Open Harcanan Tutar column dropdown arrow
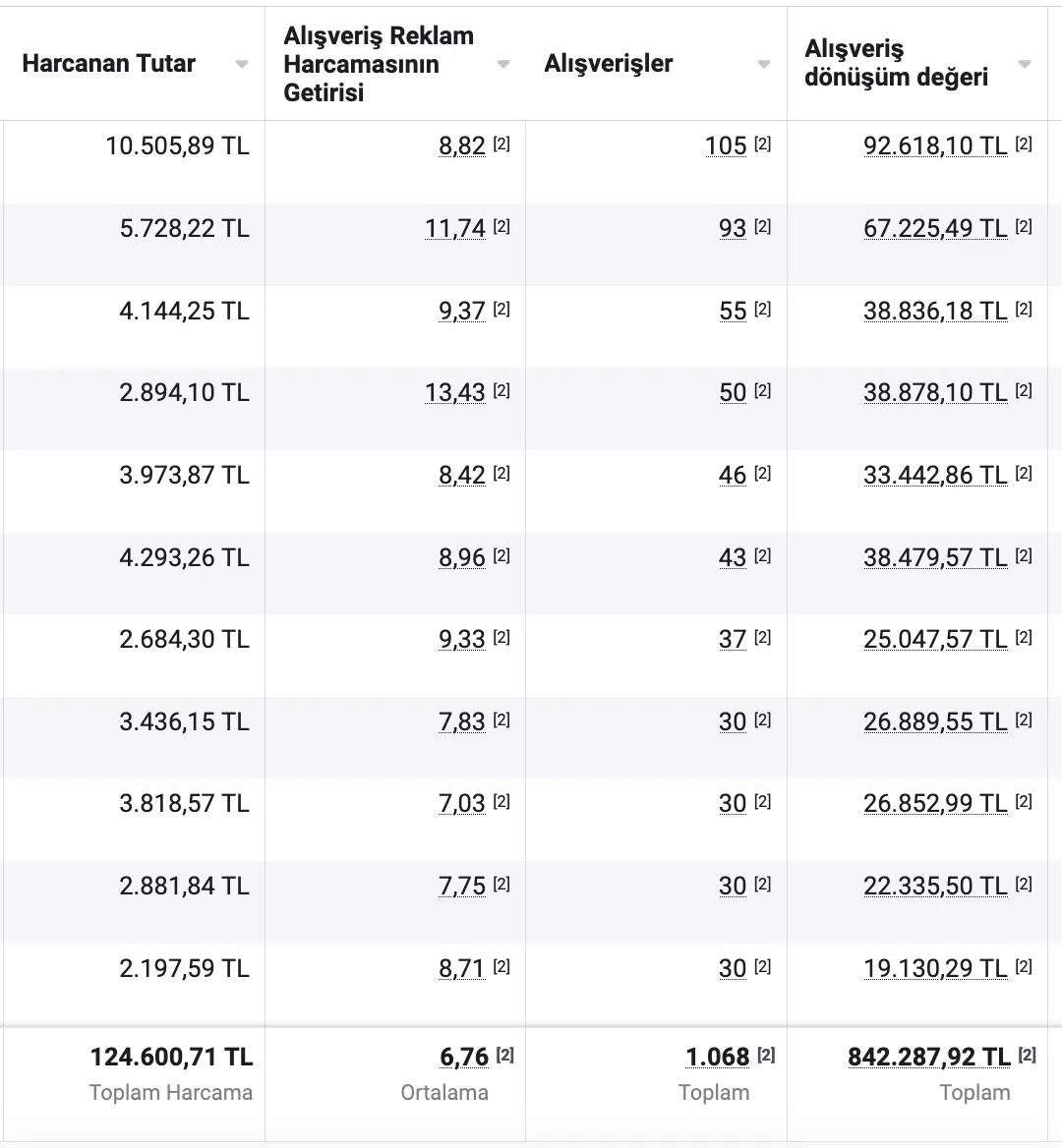The width and height of the screenshot is (1062, 1148). tap(242, 65)
